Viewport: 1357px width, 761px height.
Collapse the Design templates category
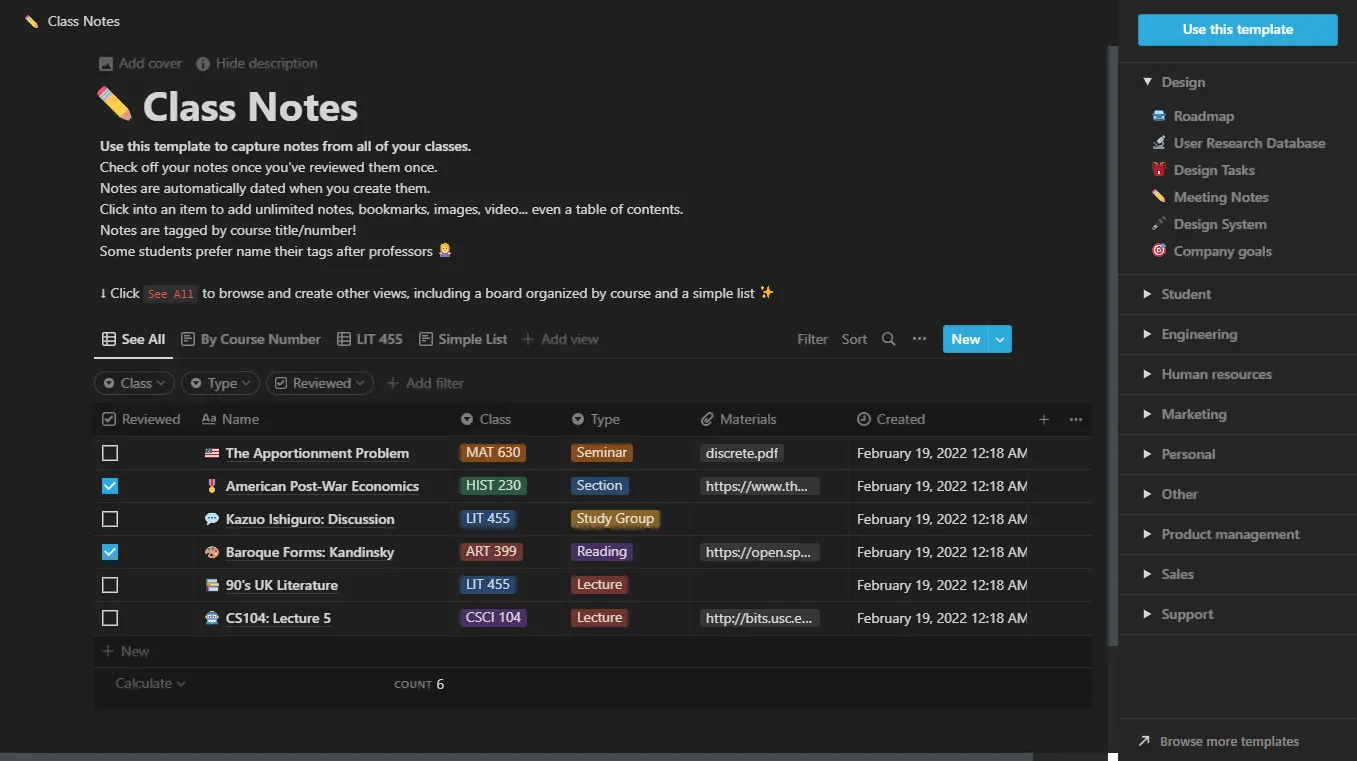[1147, 82]
